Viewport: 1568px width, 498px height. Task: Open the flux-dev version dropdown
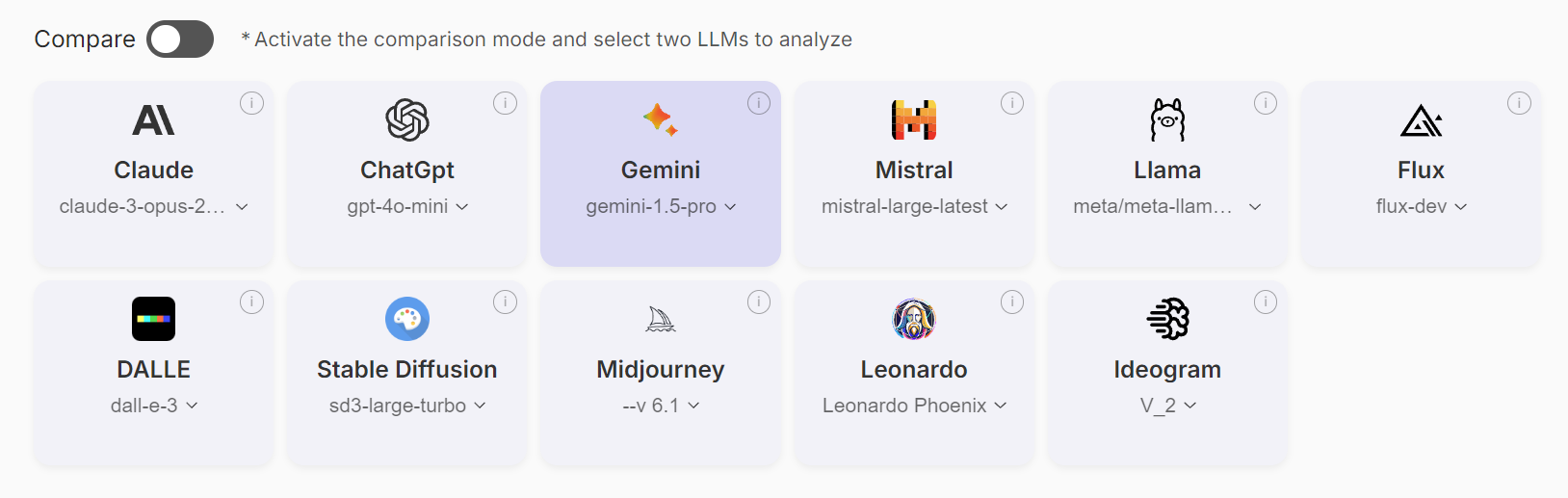pos(1461,207)
